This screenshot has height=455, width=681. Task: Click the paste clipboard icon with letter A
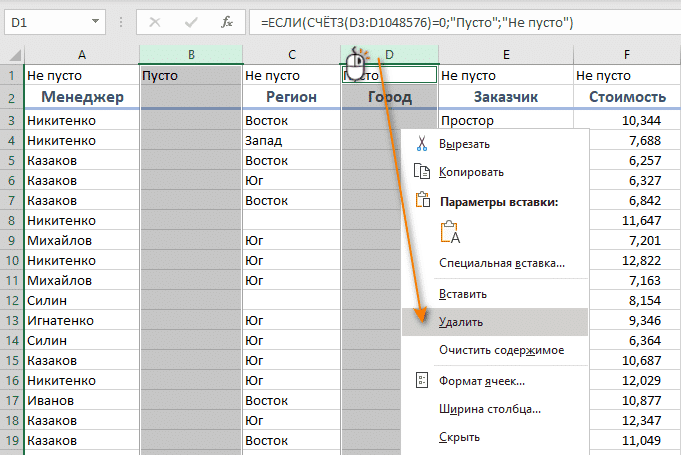[449, 232]
